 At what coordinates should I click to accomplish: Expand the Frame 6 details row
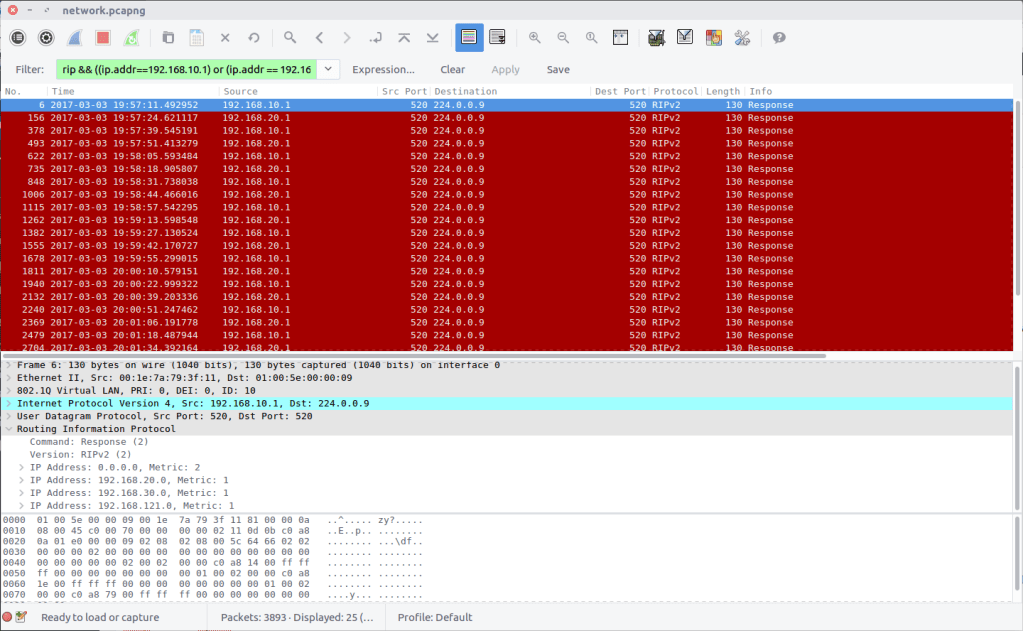click(x=9, y=365)
